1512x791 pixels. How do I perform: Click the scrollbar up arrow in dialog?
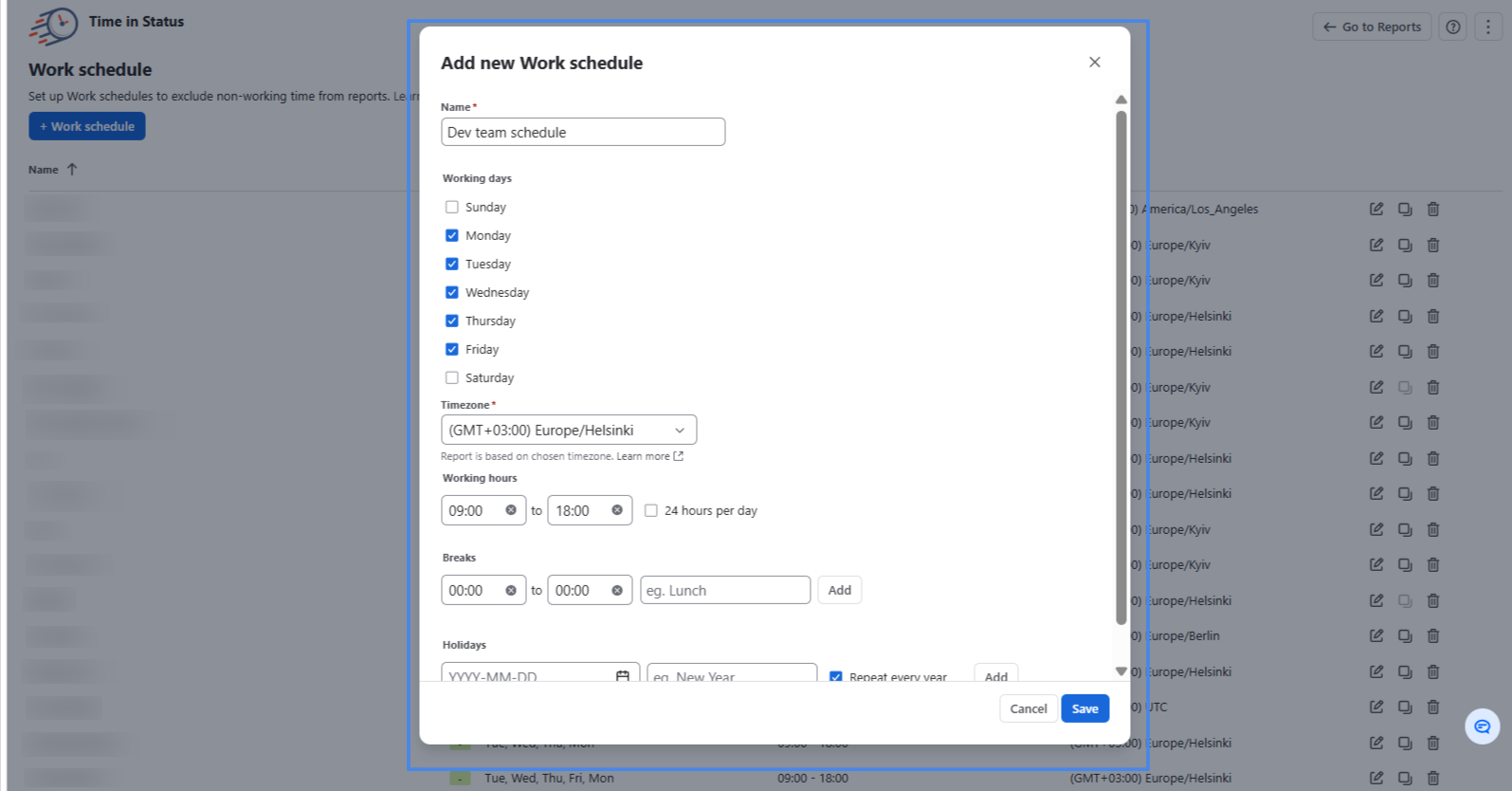(1121, 100)
